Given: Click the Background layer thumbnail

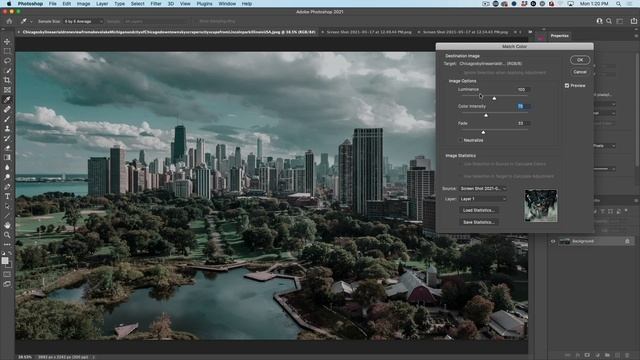Looking at the screenshot, I should click(x=565, y=241).
